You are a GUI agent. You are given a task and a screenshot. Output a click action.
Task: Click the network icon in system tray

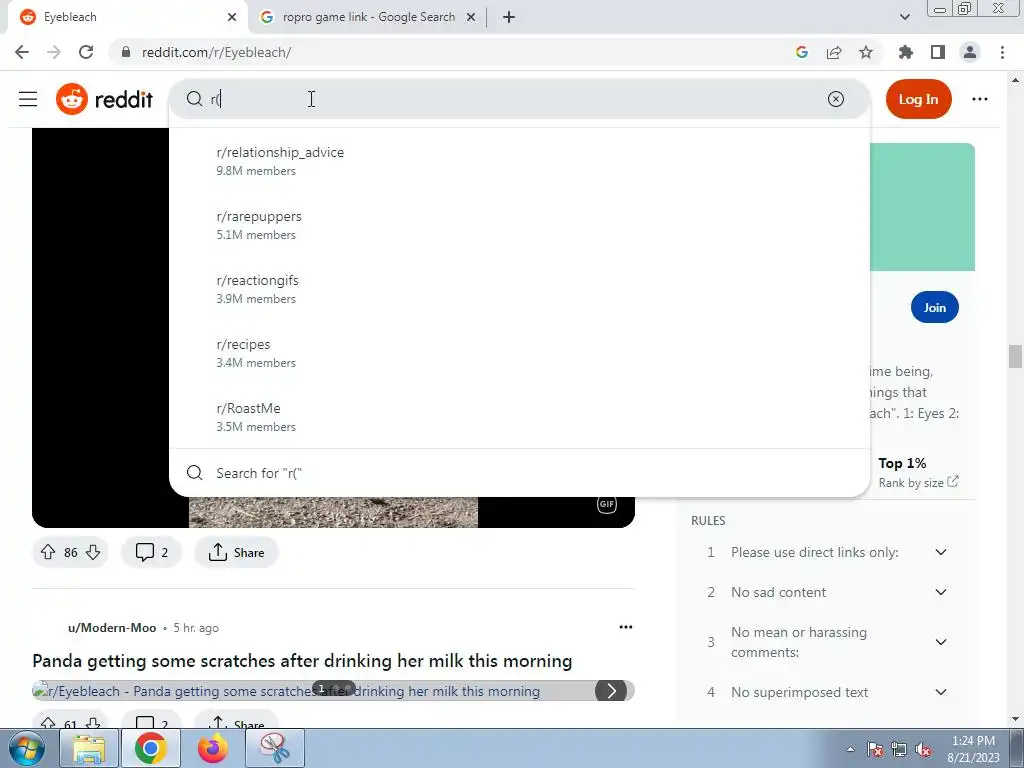[x=899, y=750]
